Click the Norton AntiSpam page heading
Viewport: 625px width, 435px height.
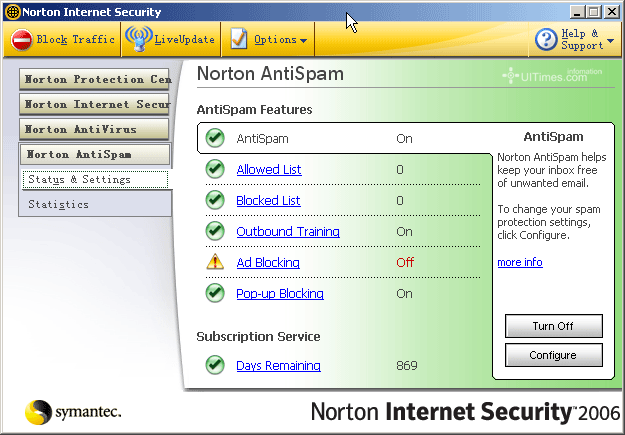coord(270,74)
